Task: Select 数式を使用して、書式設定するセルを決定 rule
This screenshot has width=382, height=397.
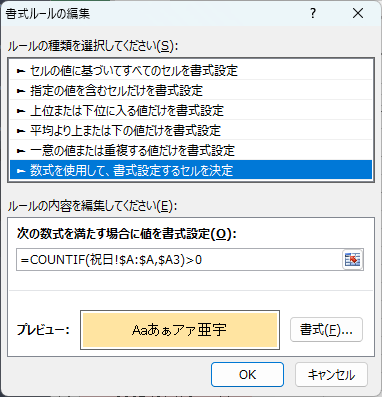Action: [191, 170]
